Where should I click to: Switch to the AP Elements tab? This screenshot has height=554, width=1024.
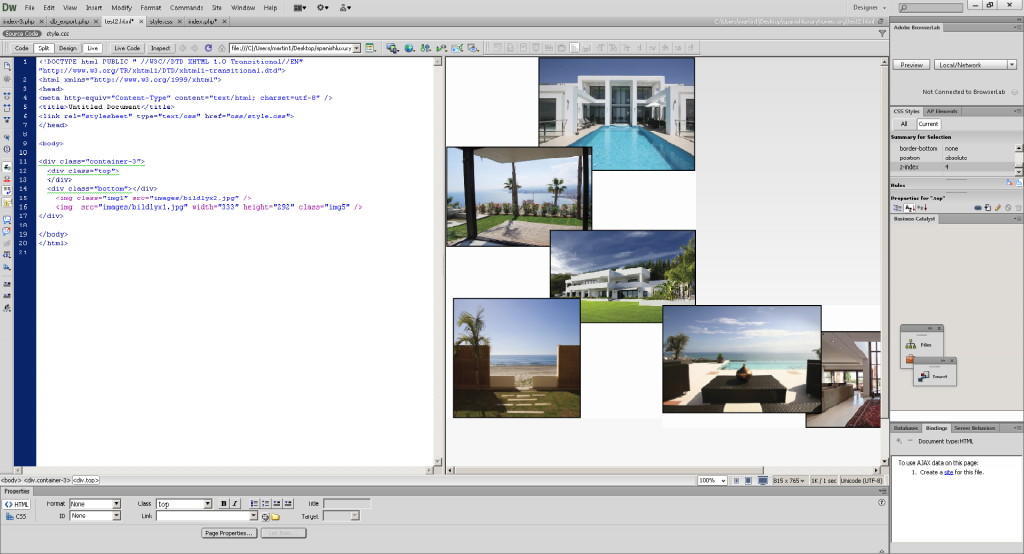(941, 111)
